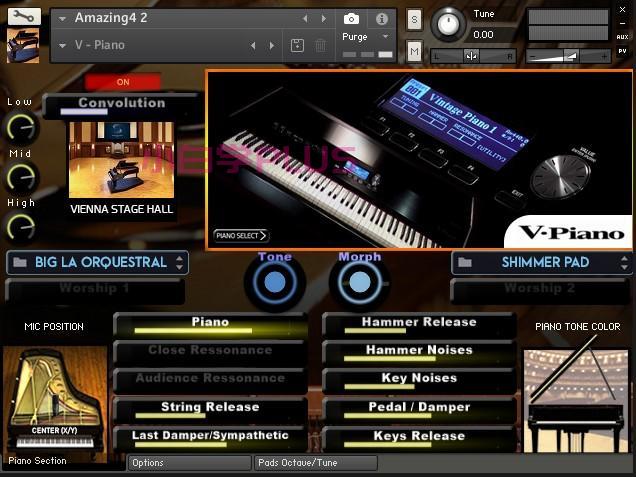Viewport: 636px width, 477px height.
Task: Open the Options tab
Action: 190,463
